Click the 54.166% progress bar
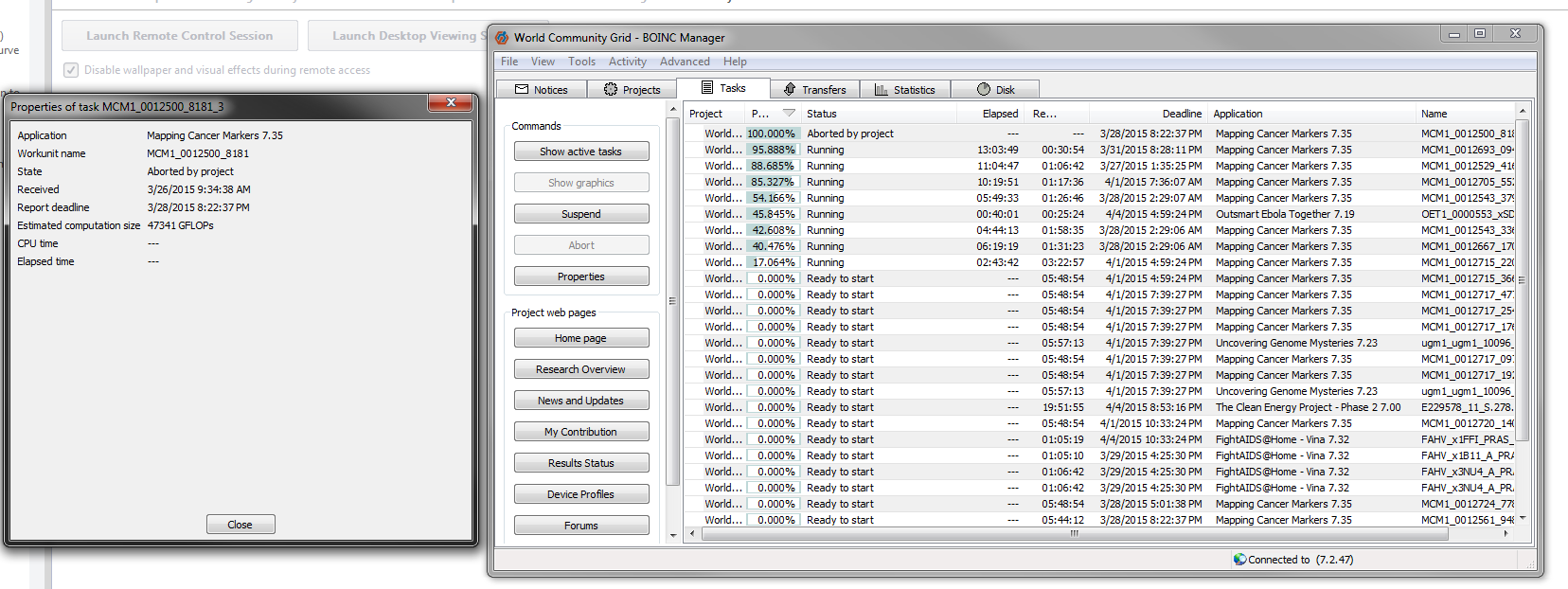 tap(773, 198)
